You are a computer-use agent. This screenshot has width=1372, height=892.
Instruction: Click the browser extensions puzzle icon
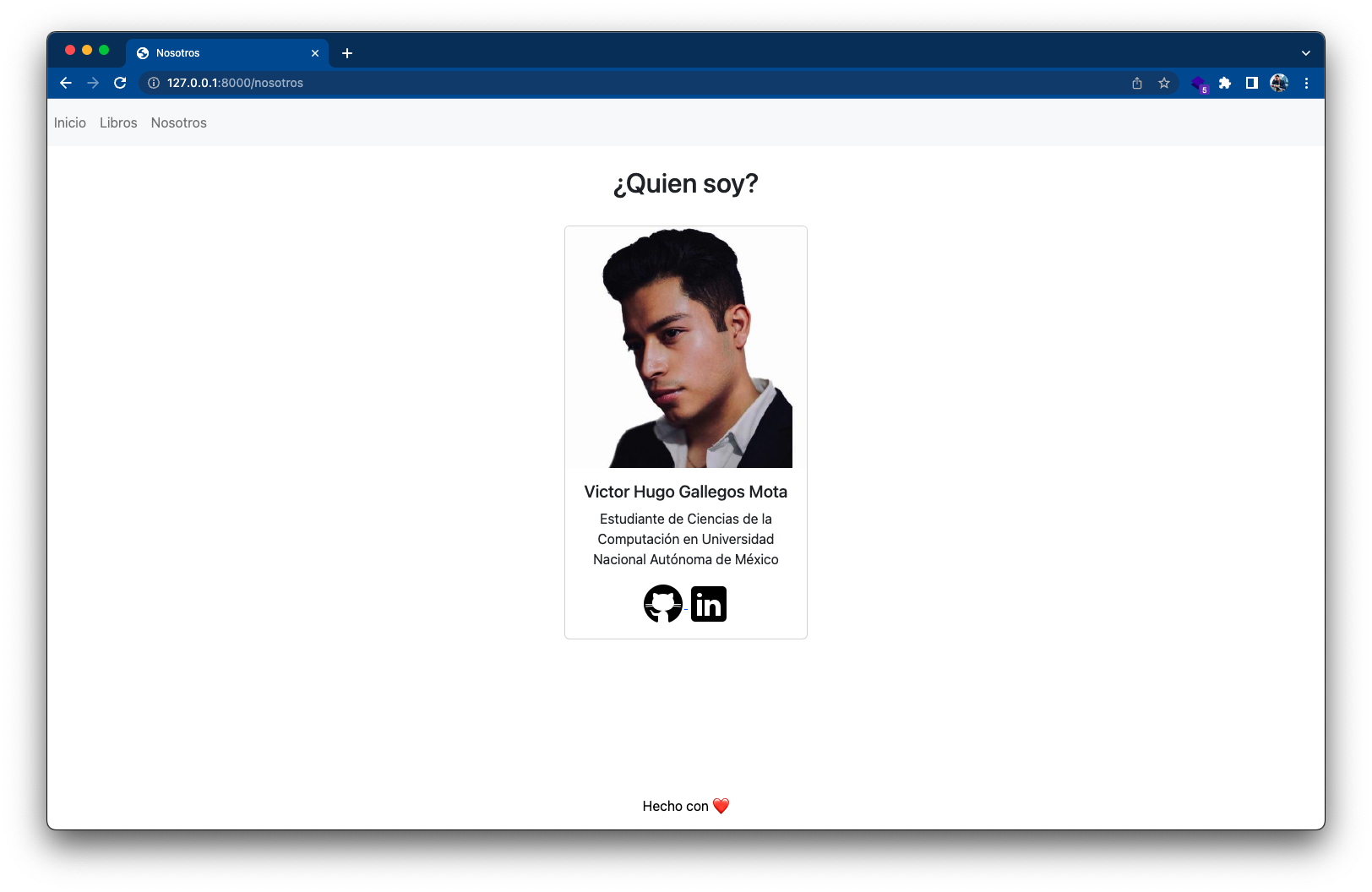click(x=1224, y=83)
